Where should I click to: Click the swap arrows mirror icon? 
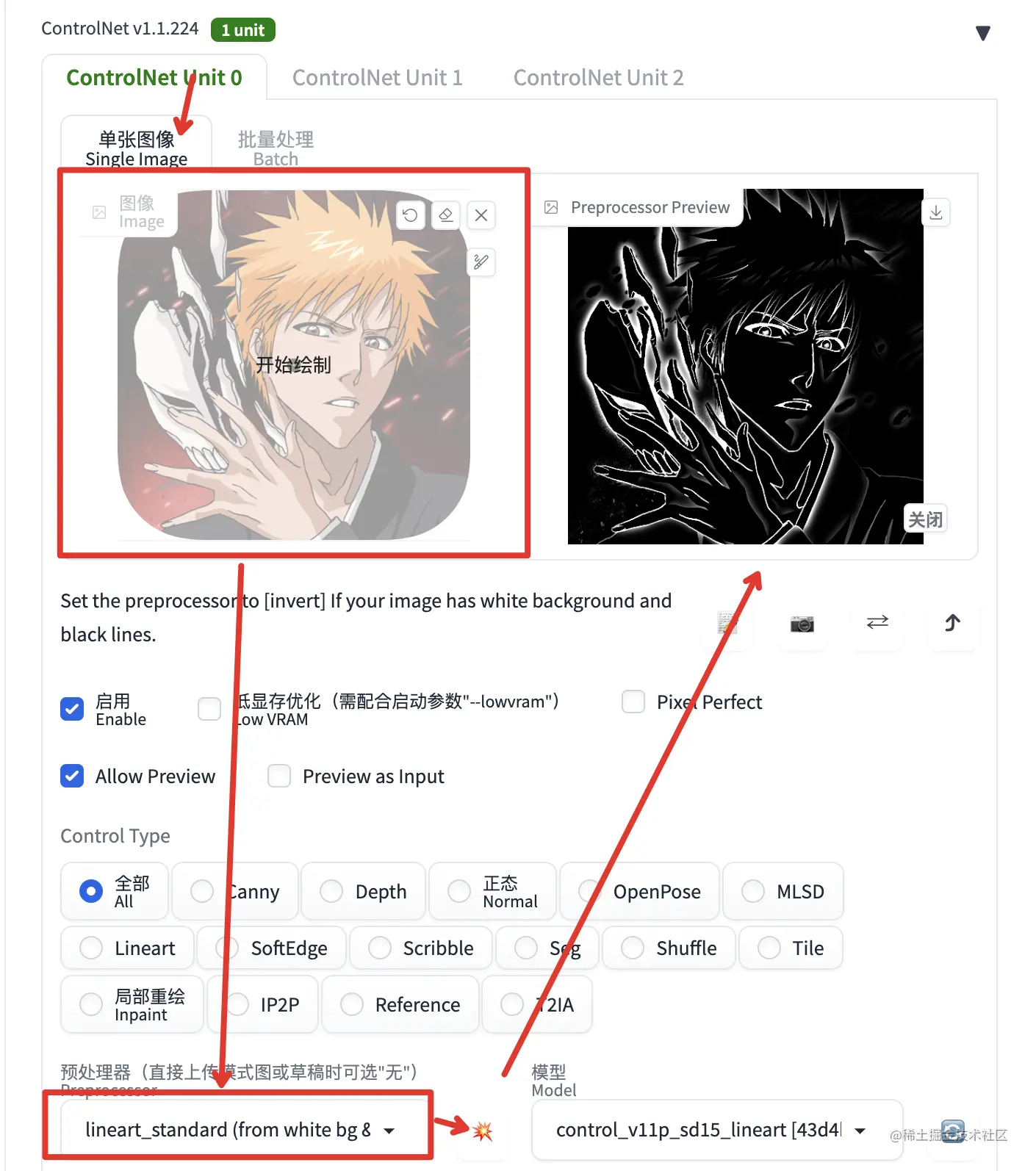coord(877,622)
